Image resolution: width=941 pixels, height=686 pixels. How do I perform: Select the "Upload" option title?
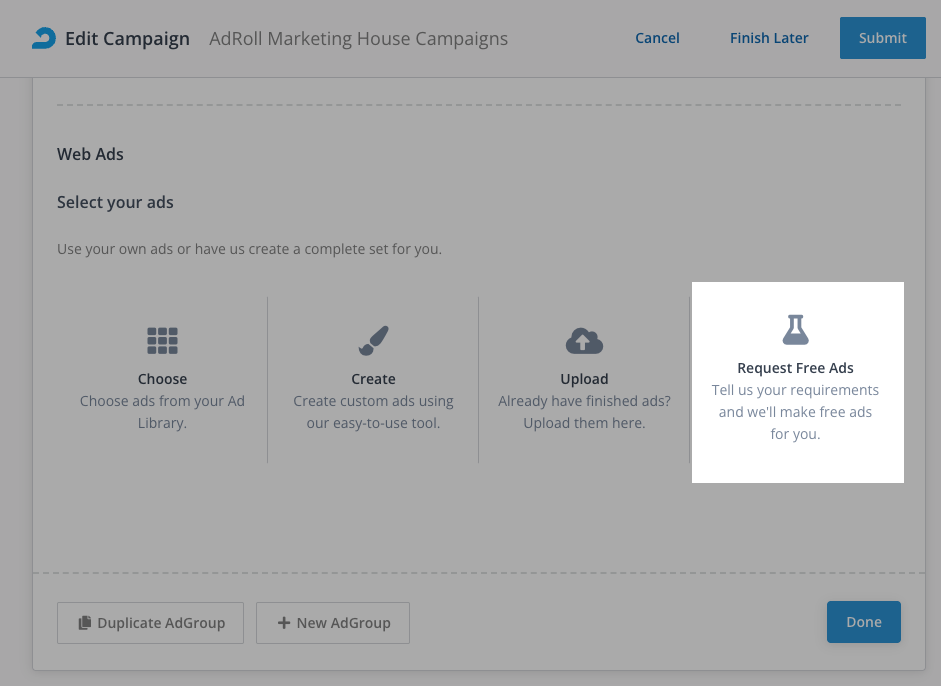click(584, 379)
